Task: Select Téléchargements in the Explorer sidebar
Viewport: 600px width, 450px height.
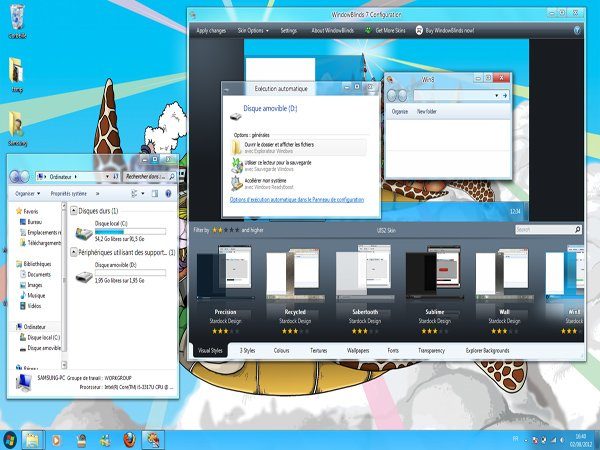Action: point(39,243)
